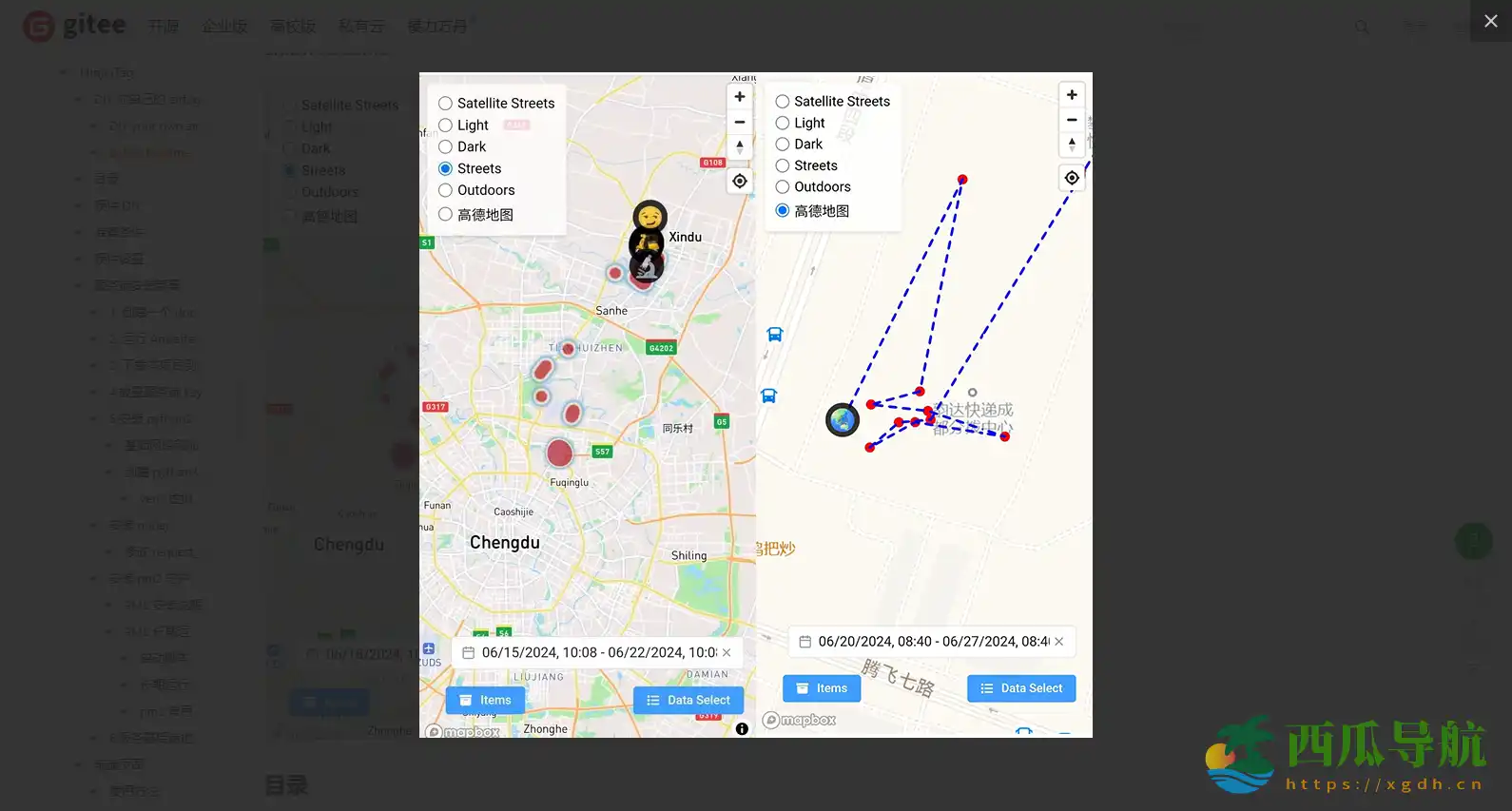
Task: Select Dark style on left map
Action: (x=445, y=147)
